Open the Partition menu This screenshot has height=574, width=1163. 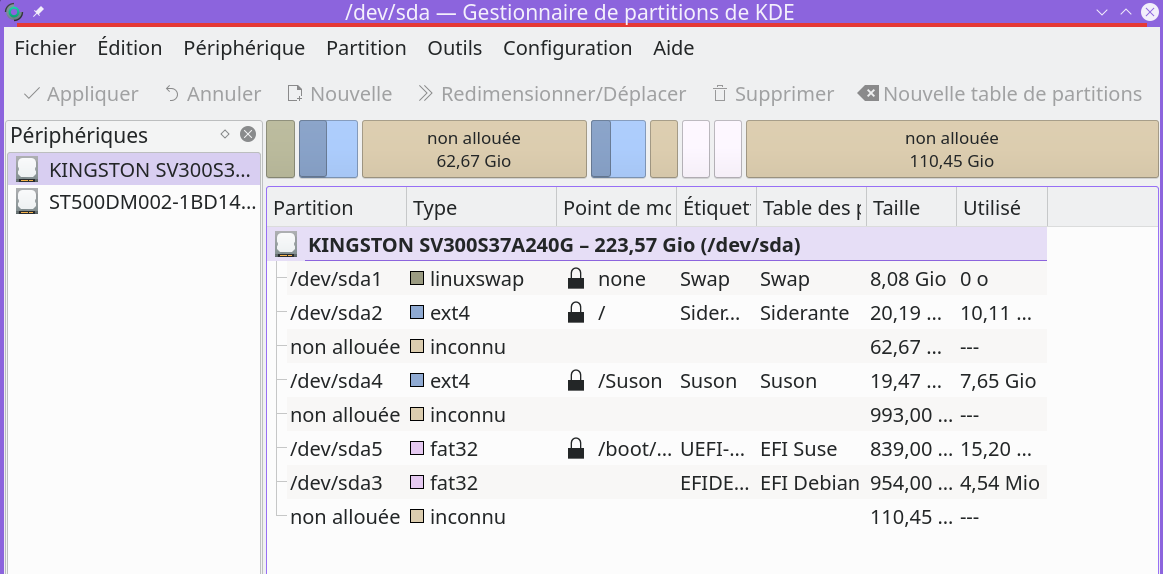[x=366, y=48]
